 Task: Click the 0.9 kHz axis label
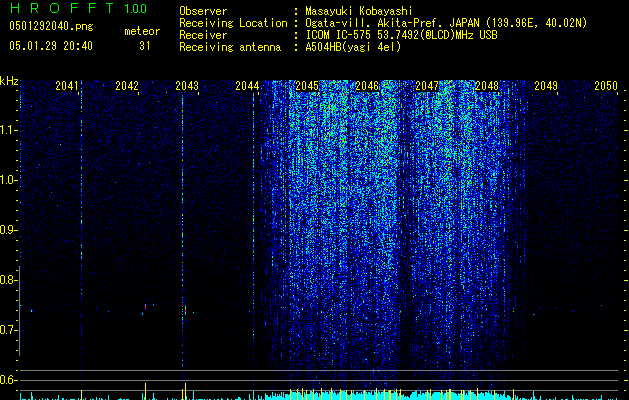(8, 230)
